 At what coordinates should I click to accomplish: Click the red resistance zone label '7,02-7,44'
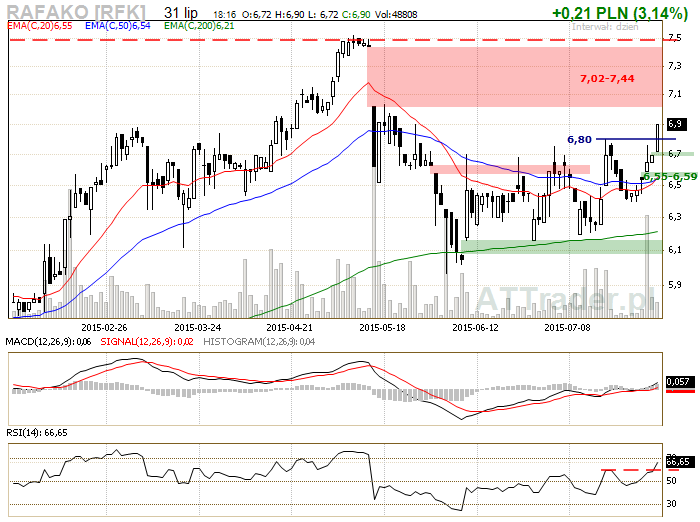607,79
